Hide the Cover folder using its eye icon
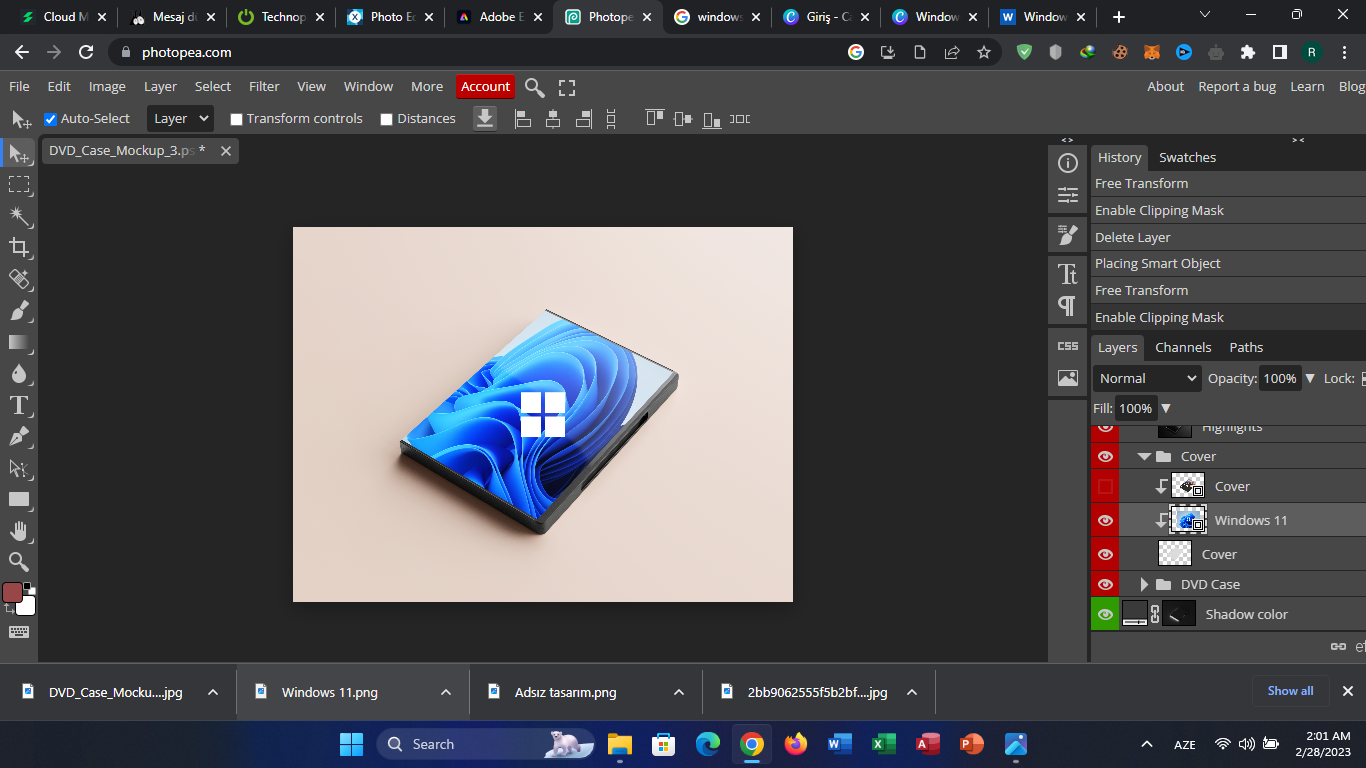 [x=1105, y=457]
